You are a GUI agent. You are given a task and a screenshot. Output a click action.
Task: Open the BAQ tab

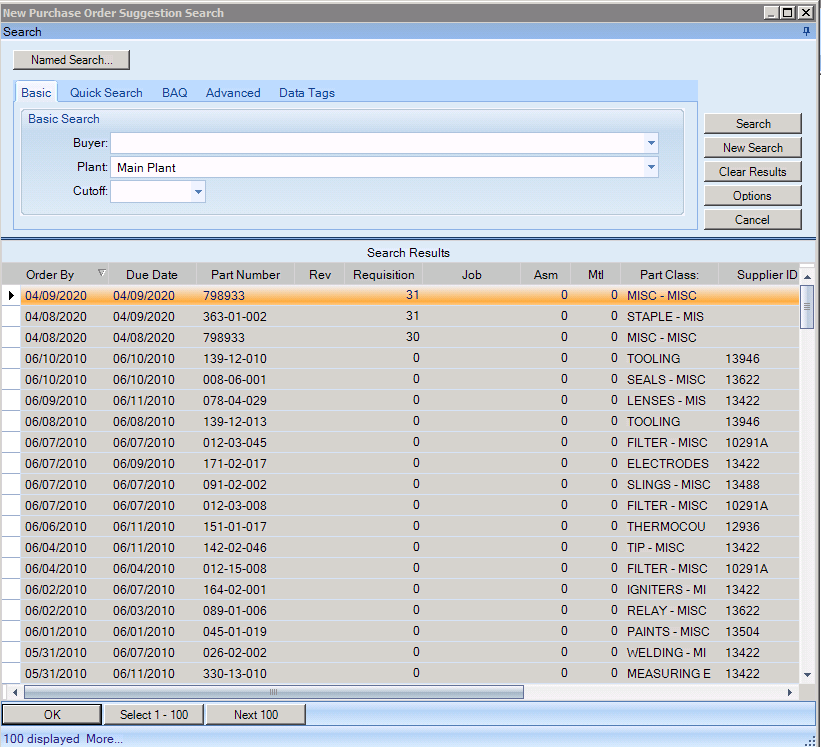coord(174,93)
